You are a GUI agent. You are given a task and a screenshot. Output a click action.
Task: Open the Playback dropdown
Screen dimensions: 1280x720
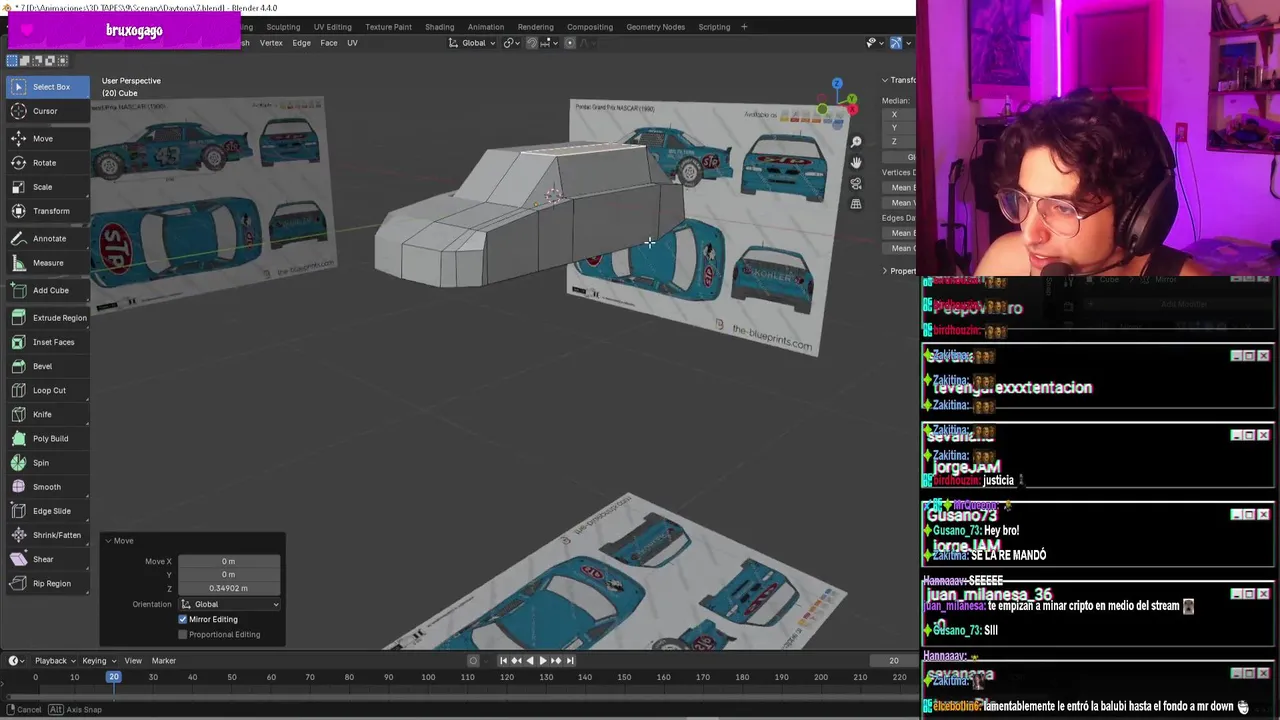coord(55,660)
